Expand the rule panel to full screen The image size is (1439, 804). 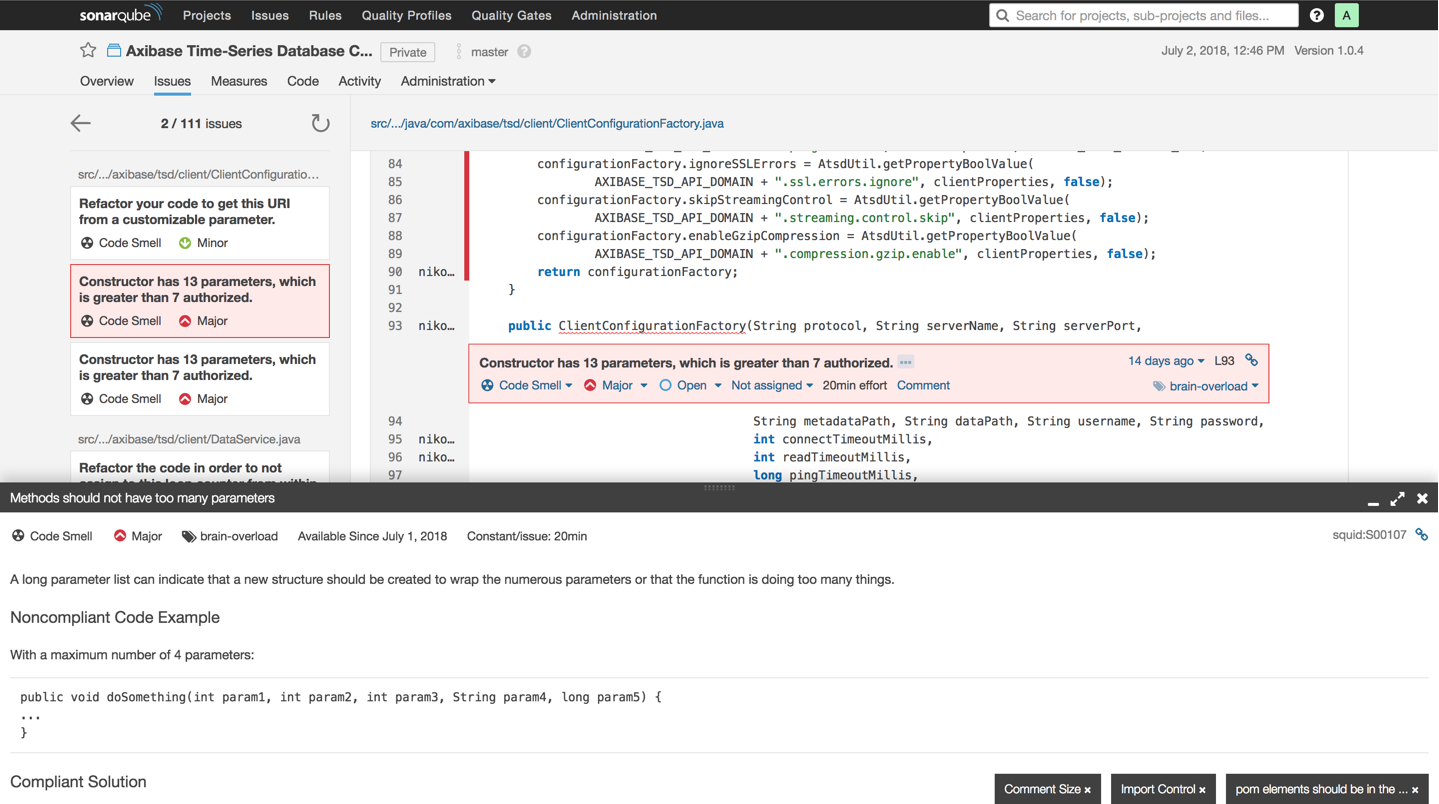(x=1397, y=498)
